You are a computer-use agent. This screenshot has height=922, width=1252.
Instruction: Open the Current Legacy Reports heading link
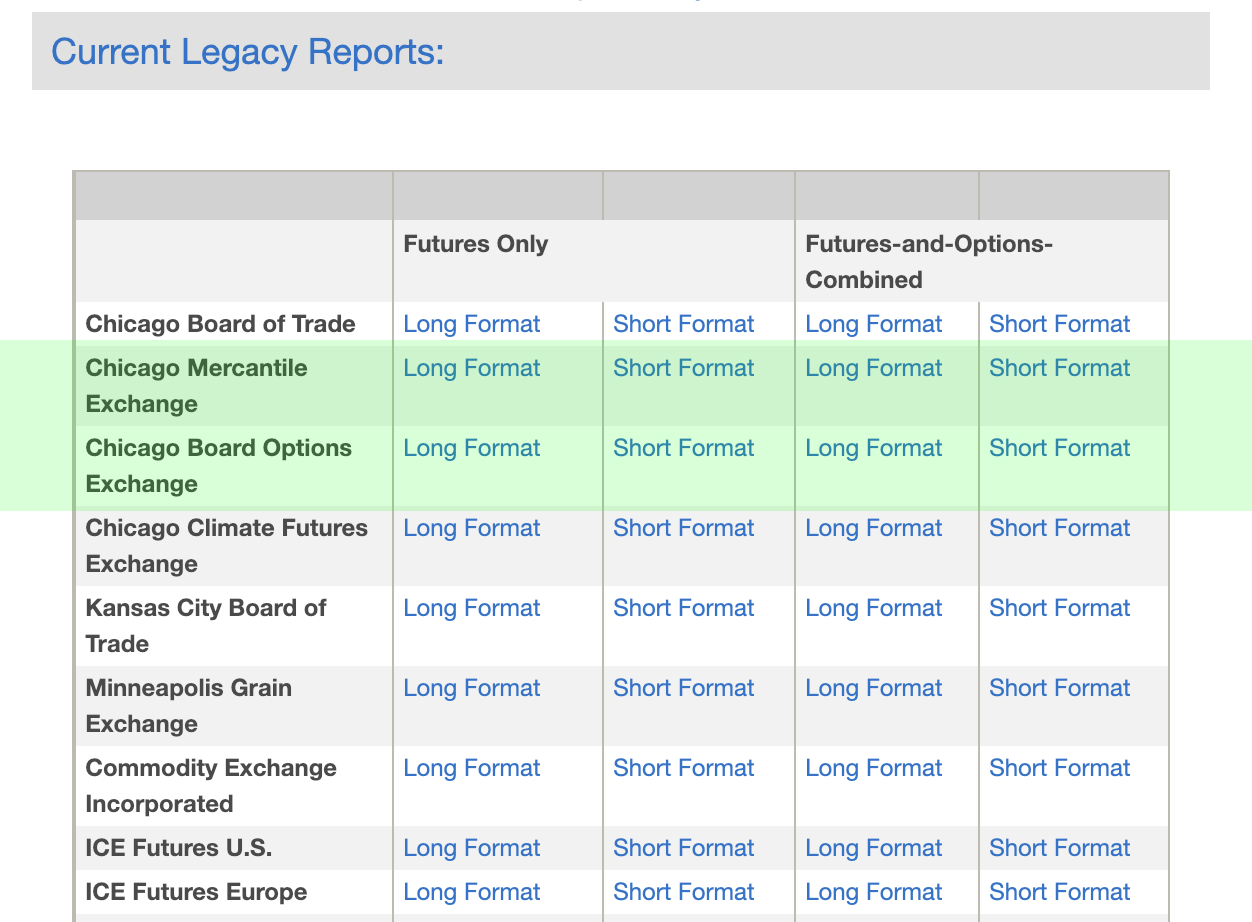[247, 51]
